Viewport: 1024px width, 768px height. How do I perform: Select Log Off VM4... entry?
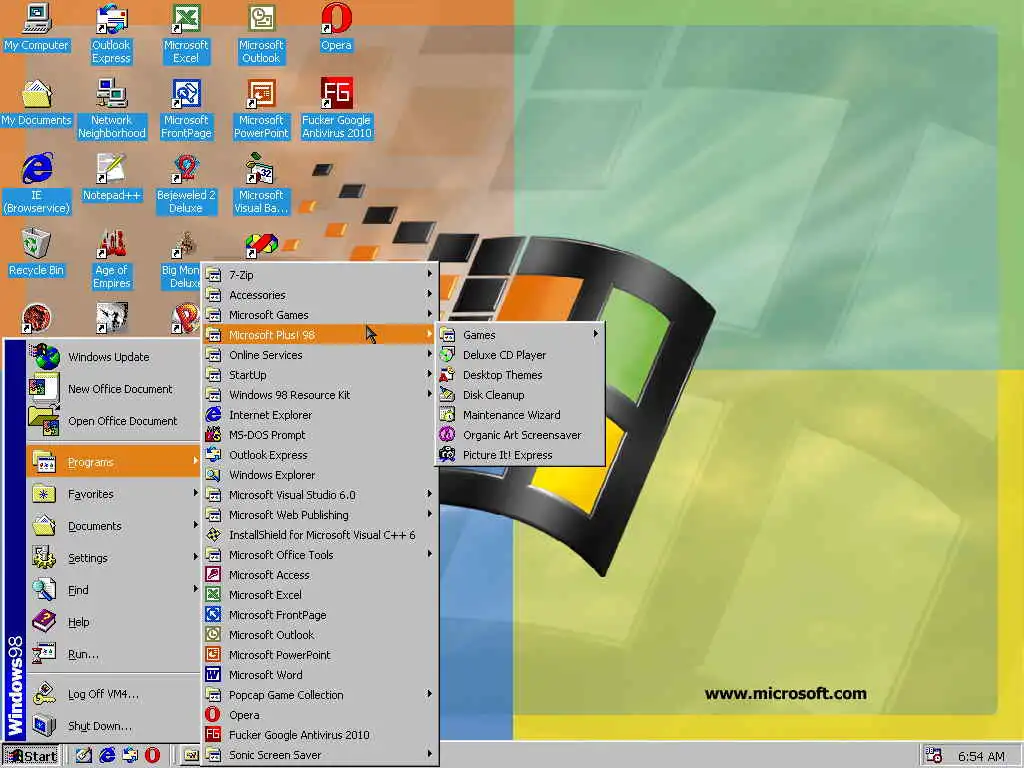(113, 694)
